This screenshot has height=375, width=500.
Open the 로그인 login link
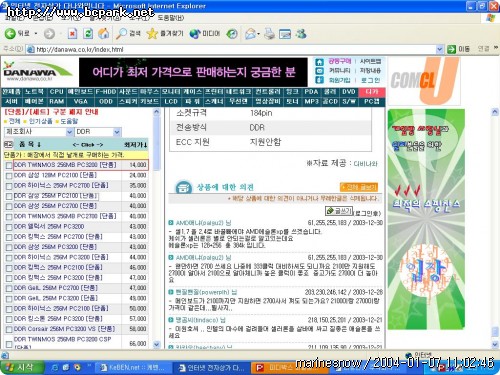tap(370, 80)
